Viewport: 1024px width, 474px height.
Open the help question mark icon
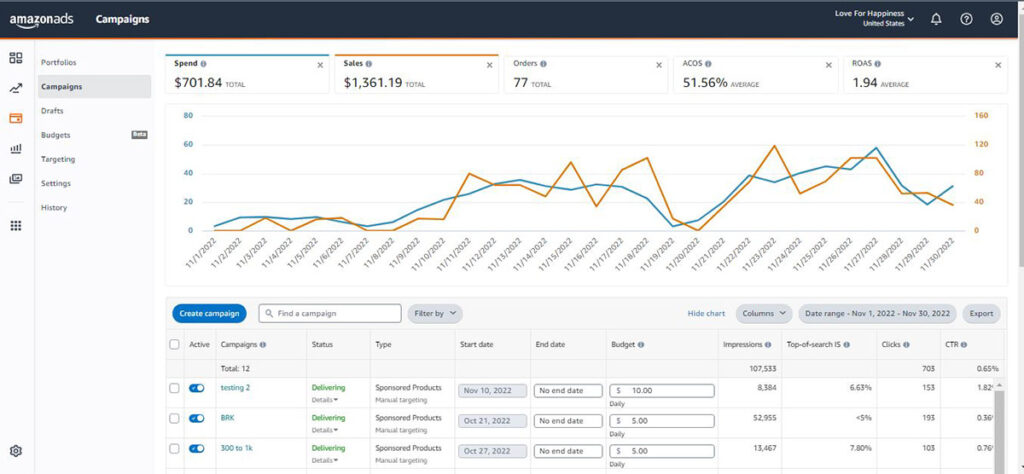click(x=966, y=19)
